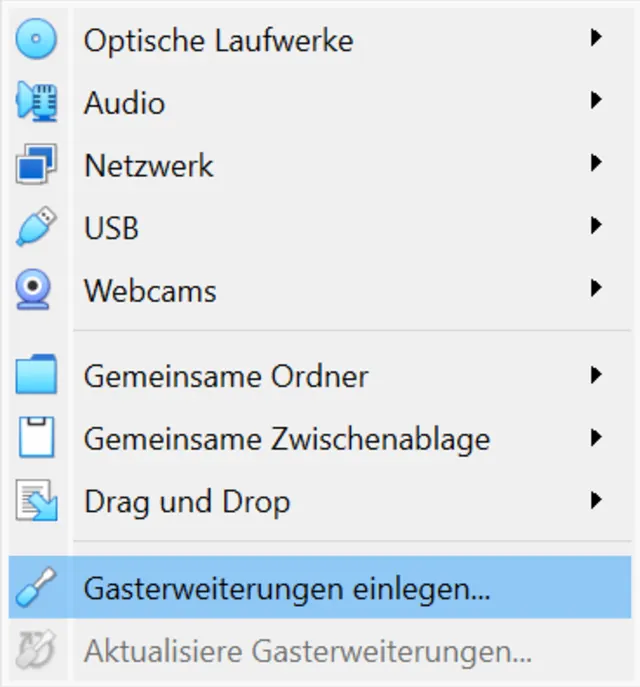
Task: Click the optical disc icon
Action: pos(36,40)
